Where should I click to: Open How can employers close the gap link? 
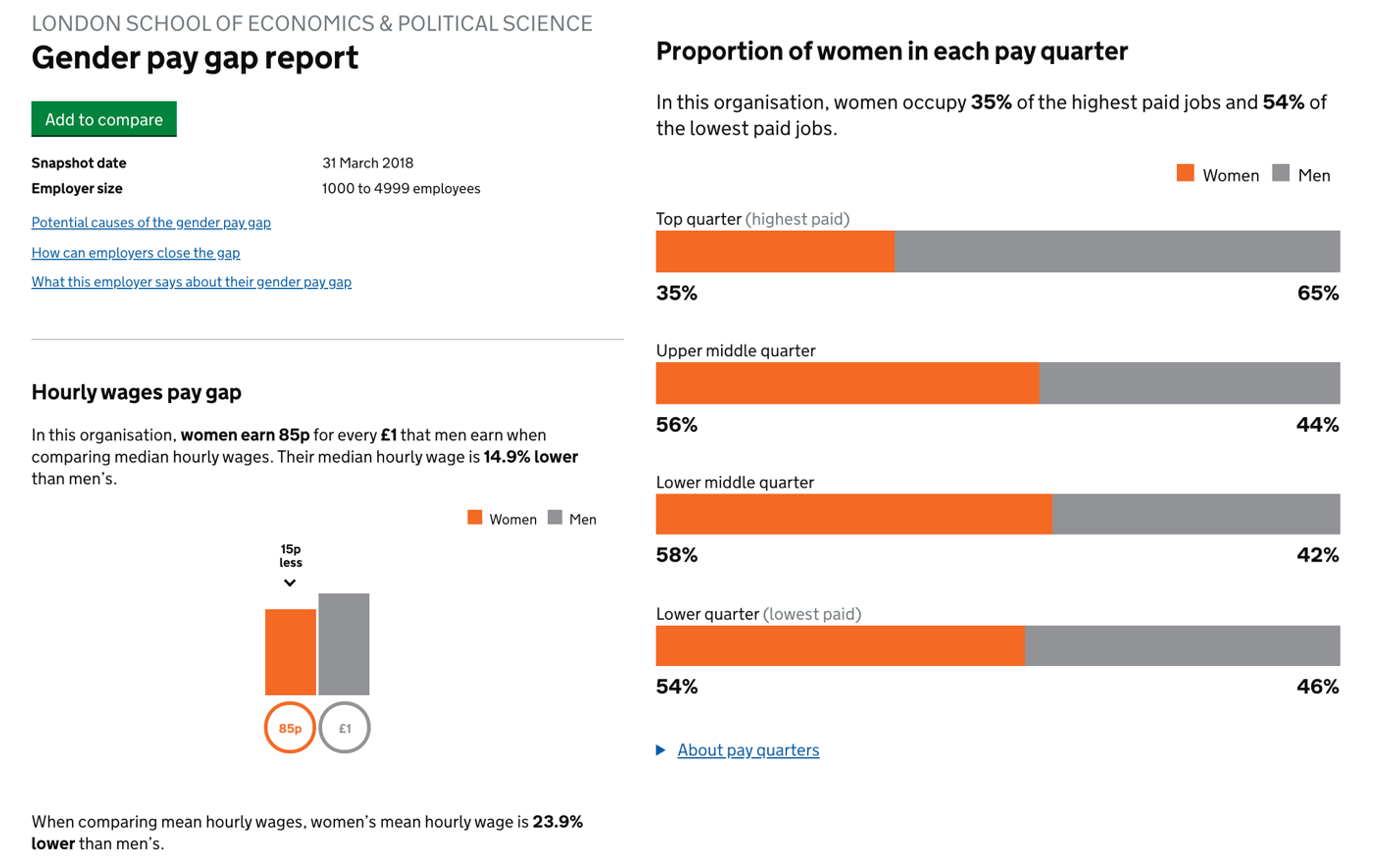tap(136, 253)
